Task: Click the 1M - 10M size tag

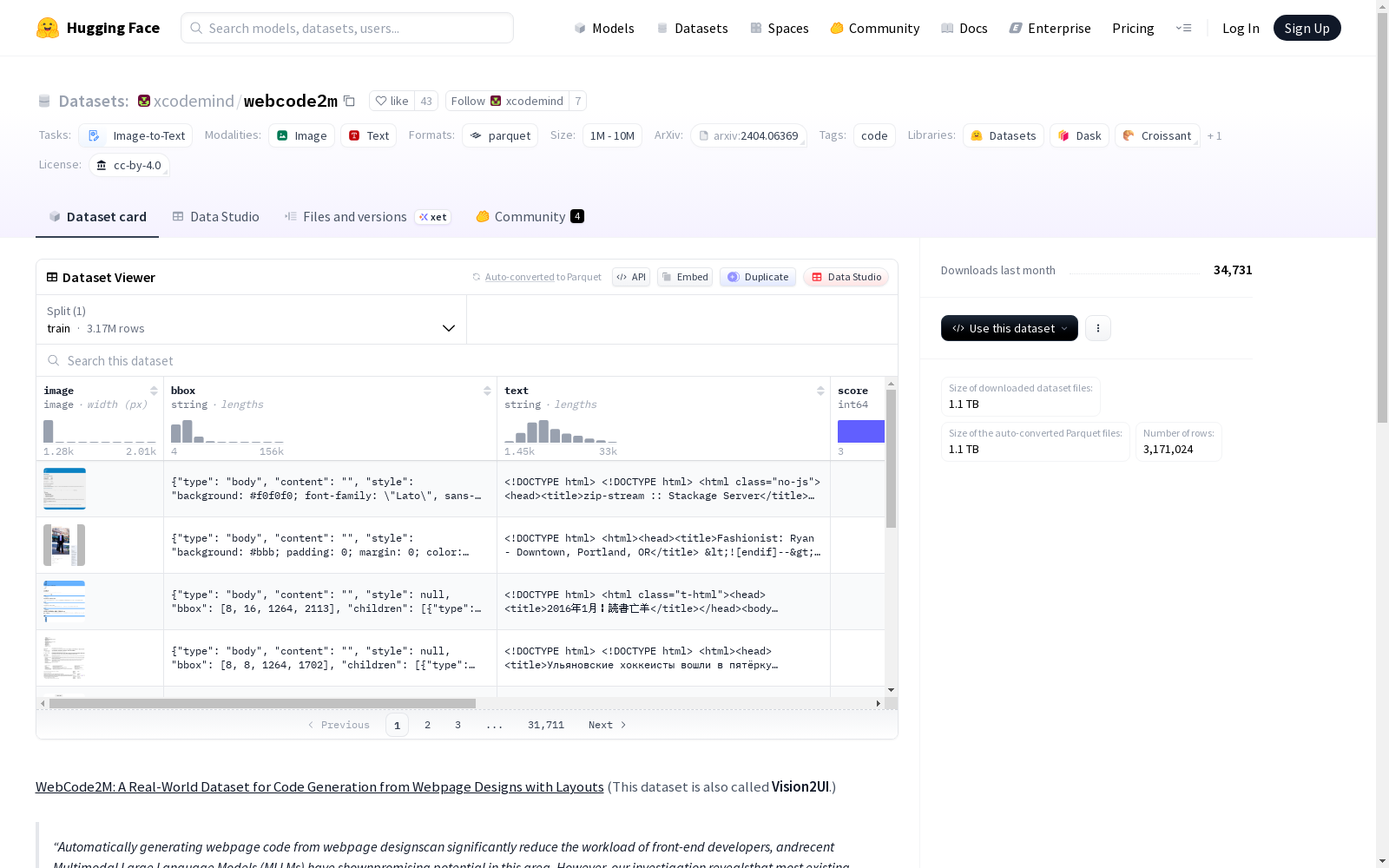Action: (x=612, y=135)
